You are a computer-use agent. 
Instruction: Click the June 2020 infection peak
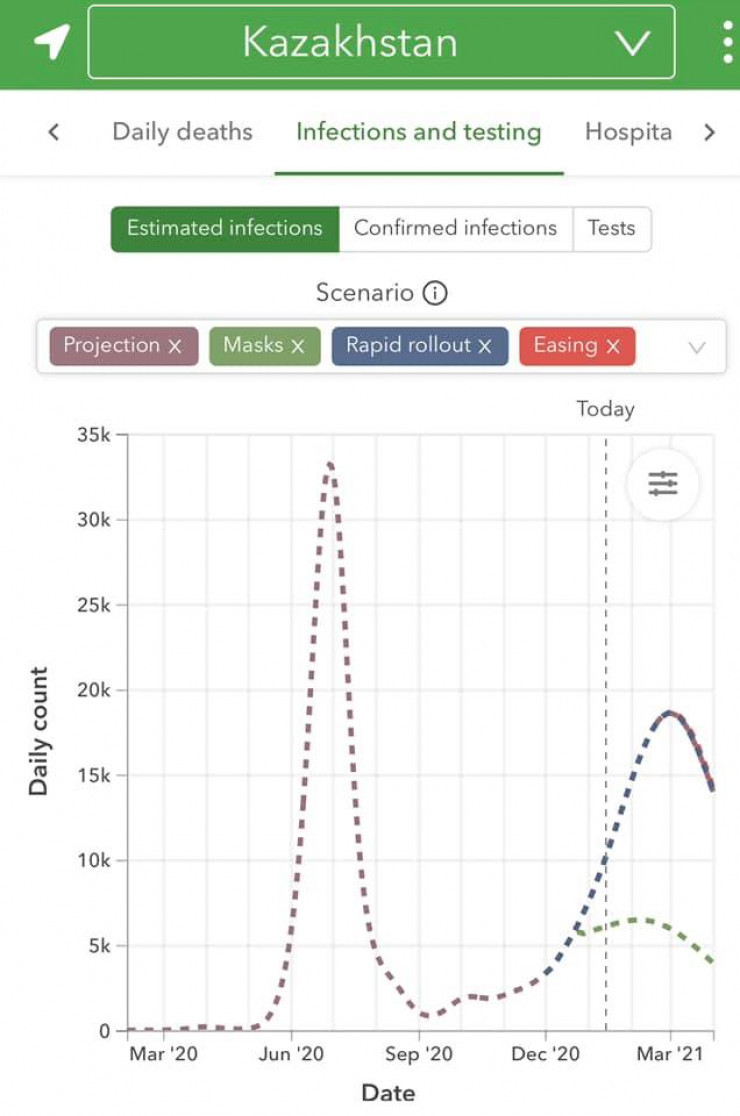tap(329, 465)
